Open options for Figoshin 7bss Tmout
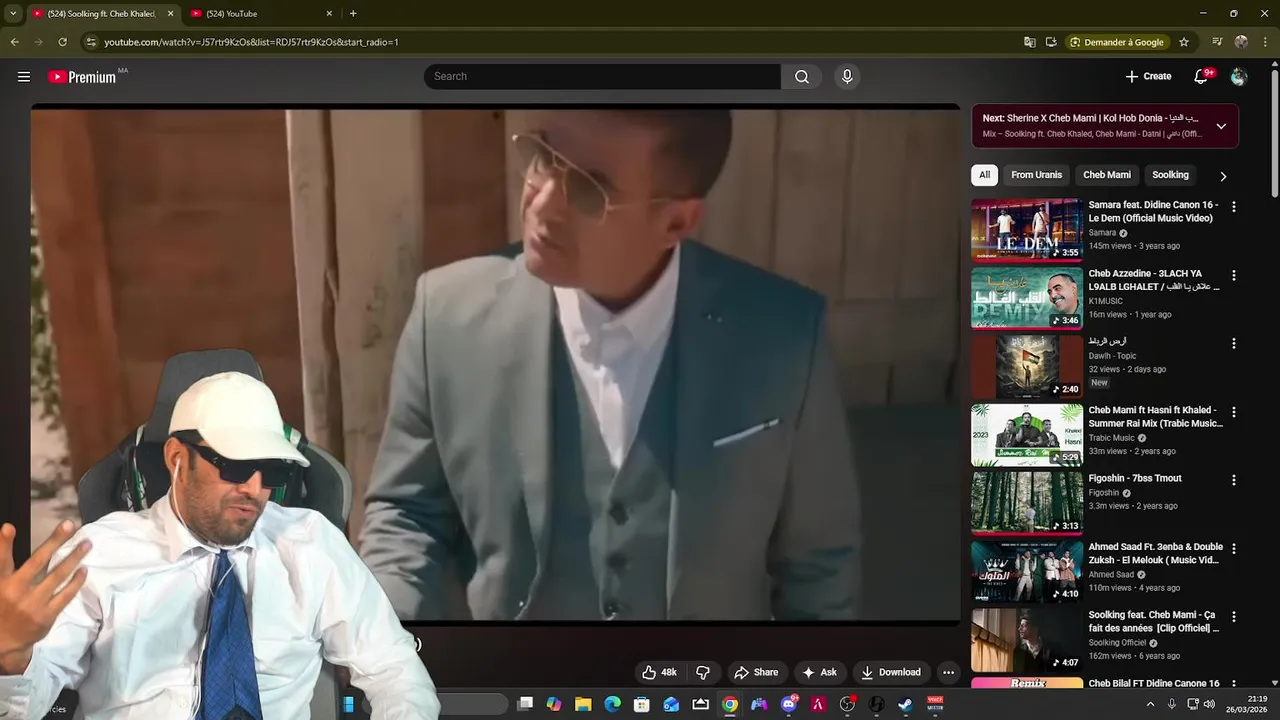This screenshot has width=1280, height=720. (x=1233, y=480)
